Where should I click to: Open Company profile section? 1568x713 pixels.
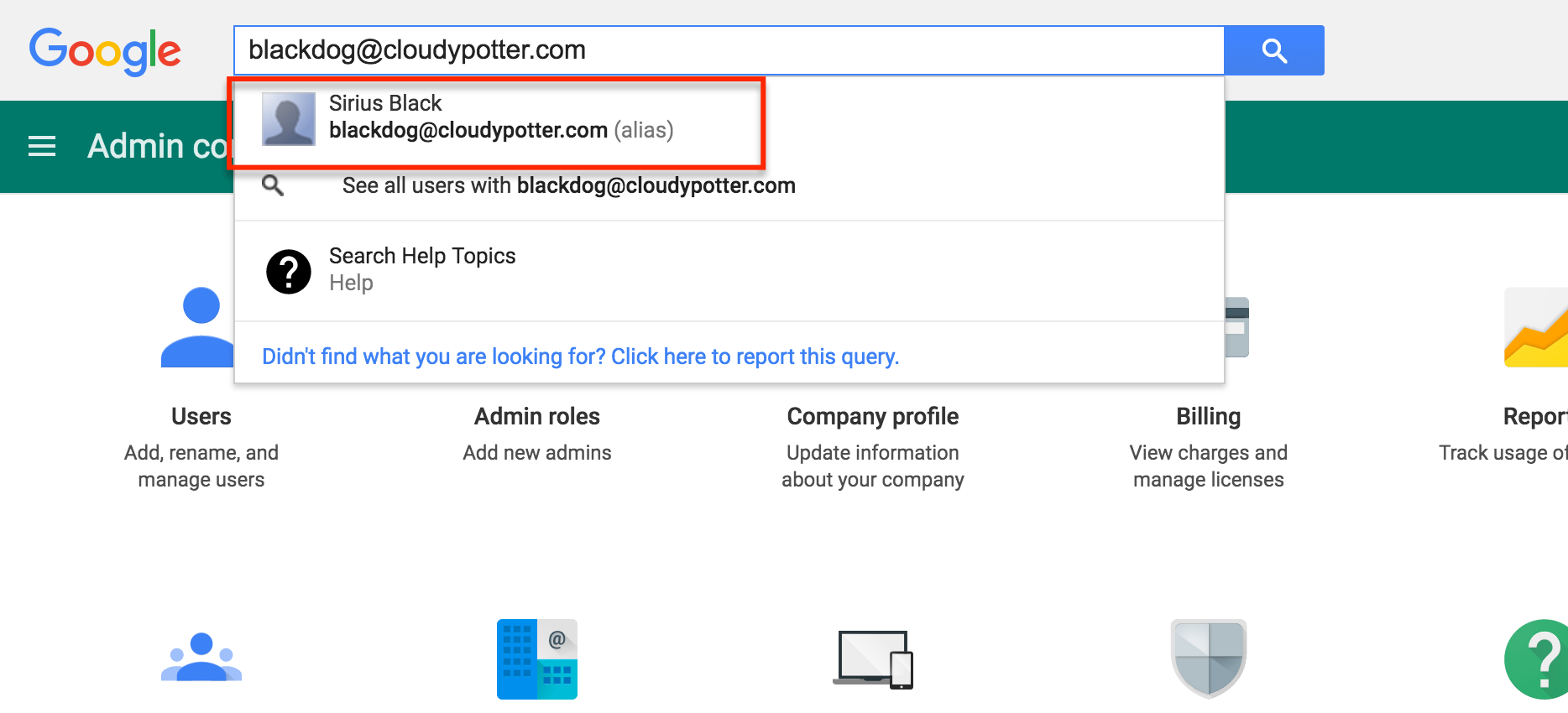coord(873,416)
